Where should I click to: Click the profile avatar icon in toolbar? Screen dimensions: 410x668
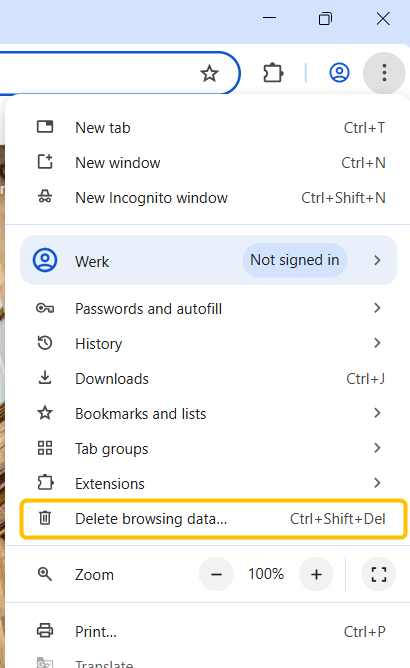[339, 73]
